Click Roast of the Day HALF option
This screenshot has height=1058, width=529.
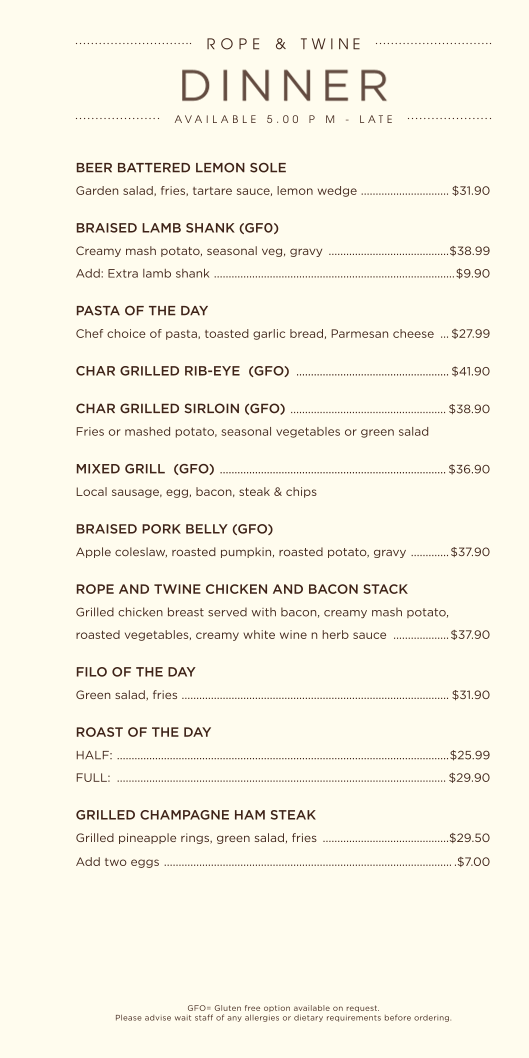[283, 755]
